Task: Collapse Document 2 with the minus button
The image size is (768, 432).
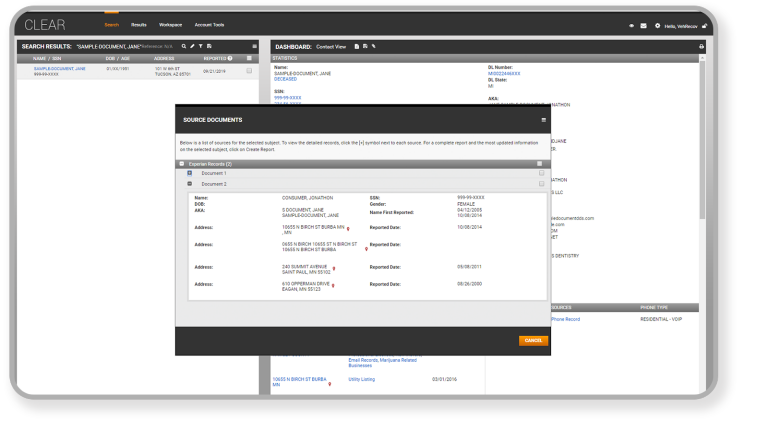Action: pyautogui.click(x=190, y=184)
